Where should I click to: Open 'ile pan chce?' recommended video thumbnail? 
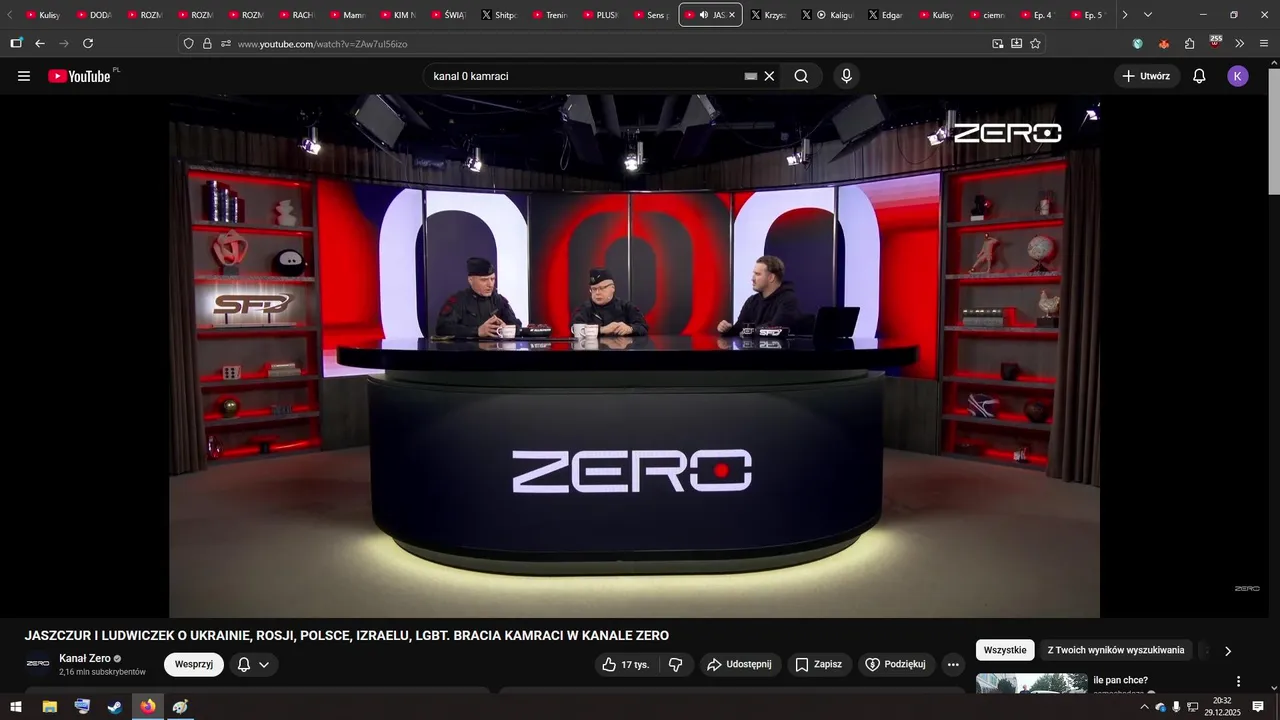(x=1031, y=683)
